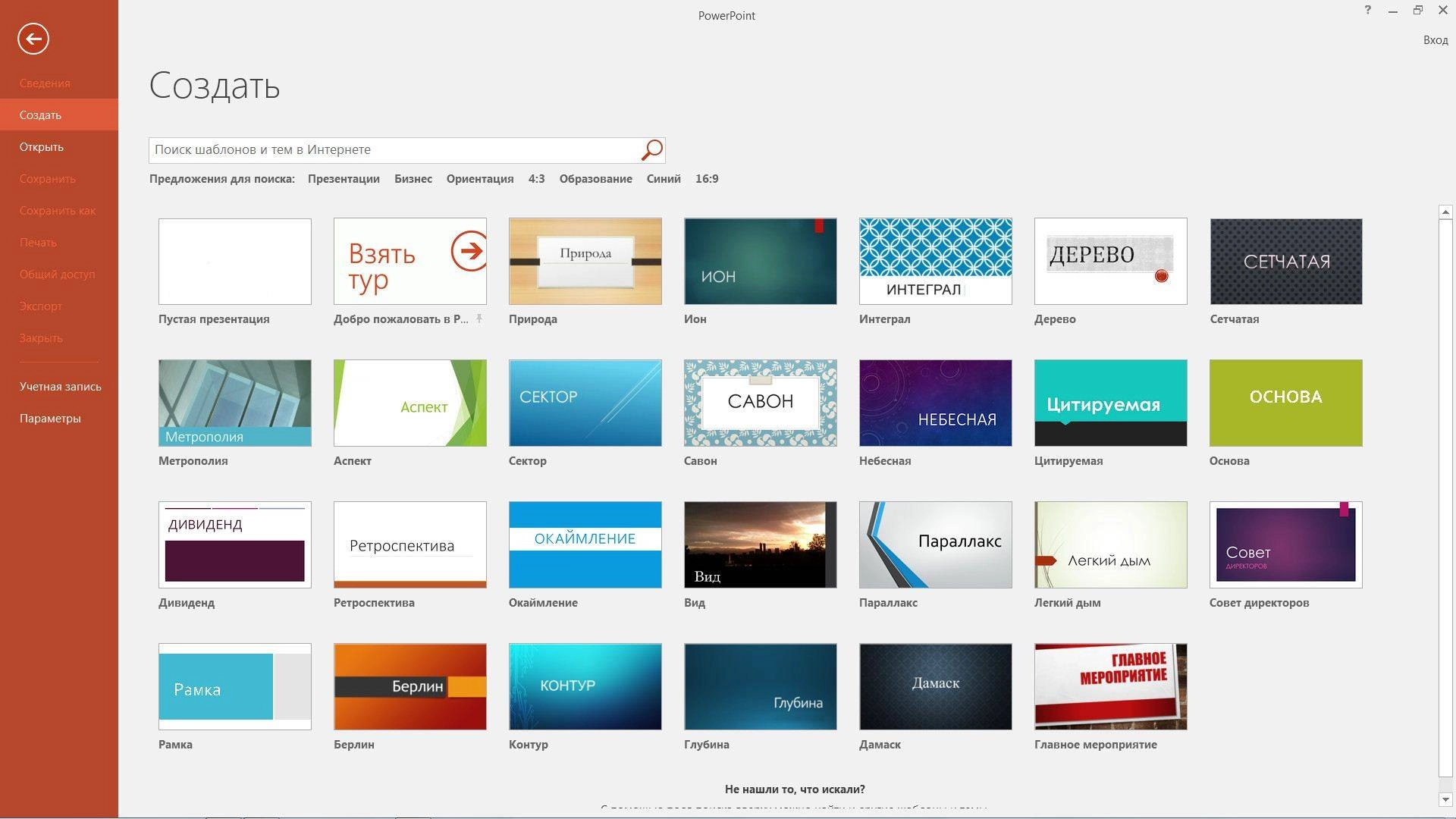1456x819 pixels.
Task: Click the back arrow circle icon
Action: [33, 39]
